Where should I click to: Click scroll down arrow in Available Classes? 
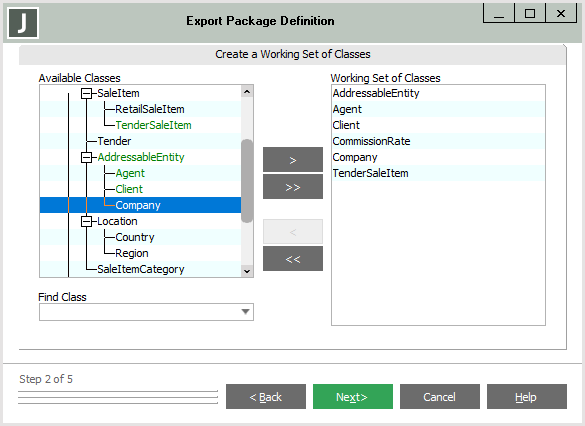[247, 271]
